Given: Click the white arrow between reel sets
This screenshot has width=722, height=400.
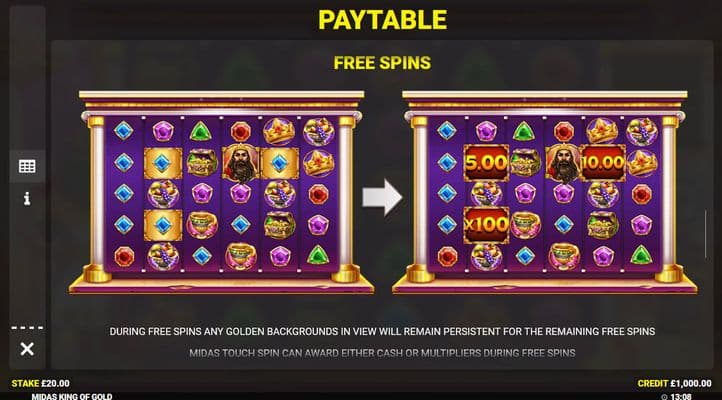Looking at the screenshot, I should tap(382, 197).
